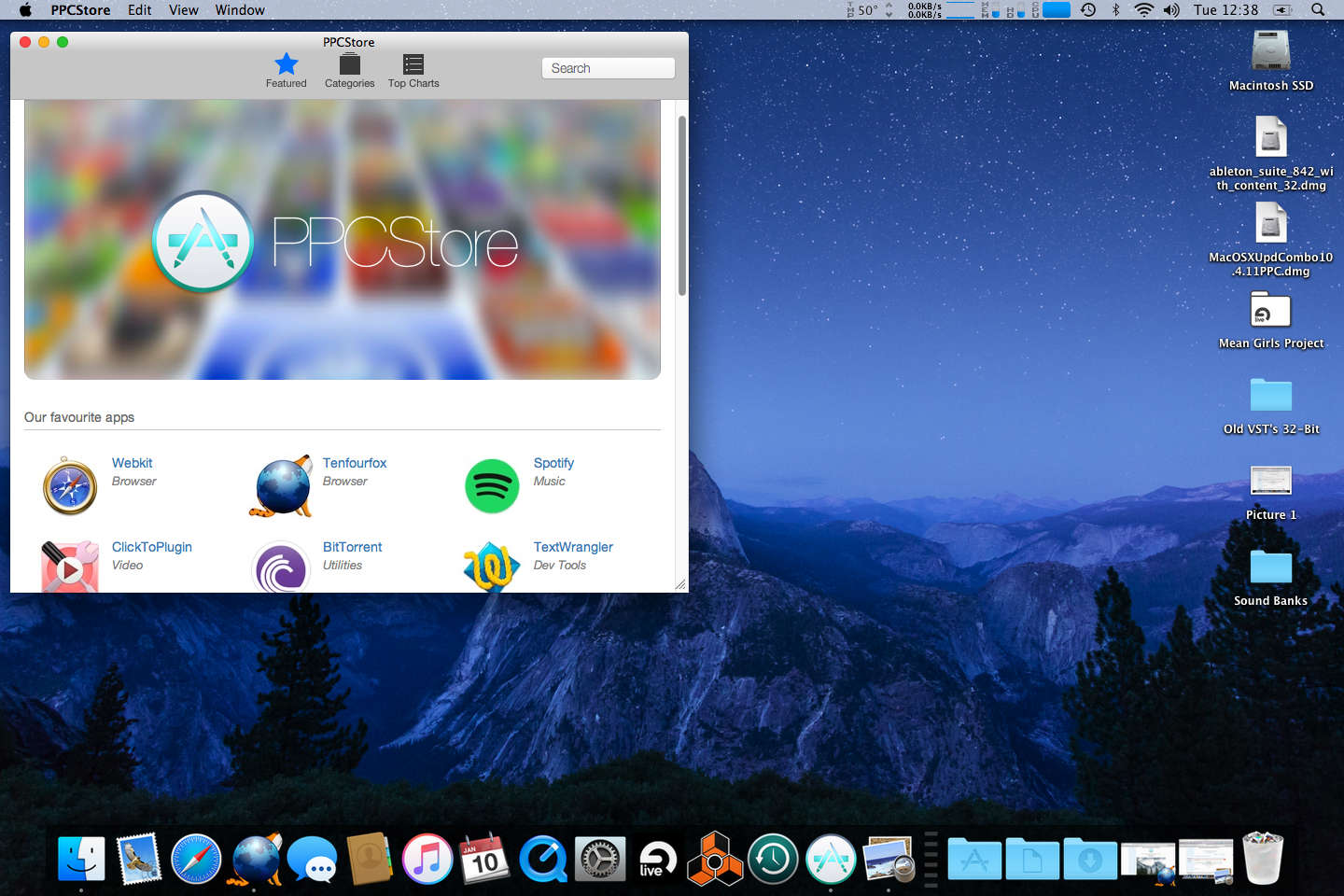This screenshot has height=896, width=1344.
Task: Launch Safari from the Dock
Action: coord(196,860)
